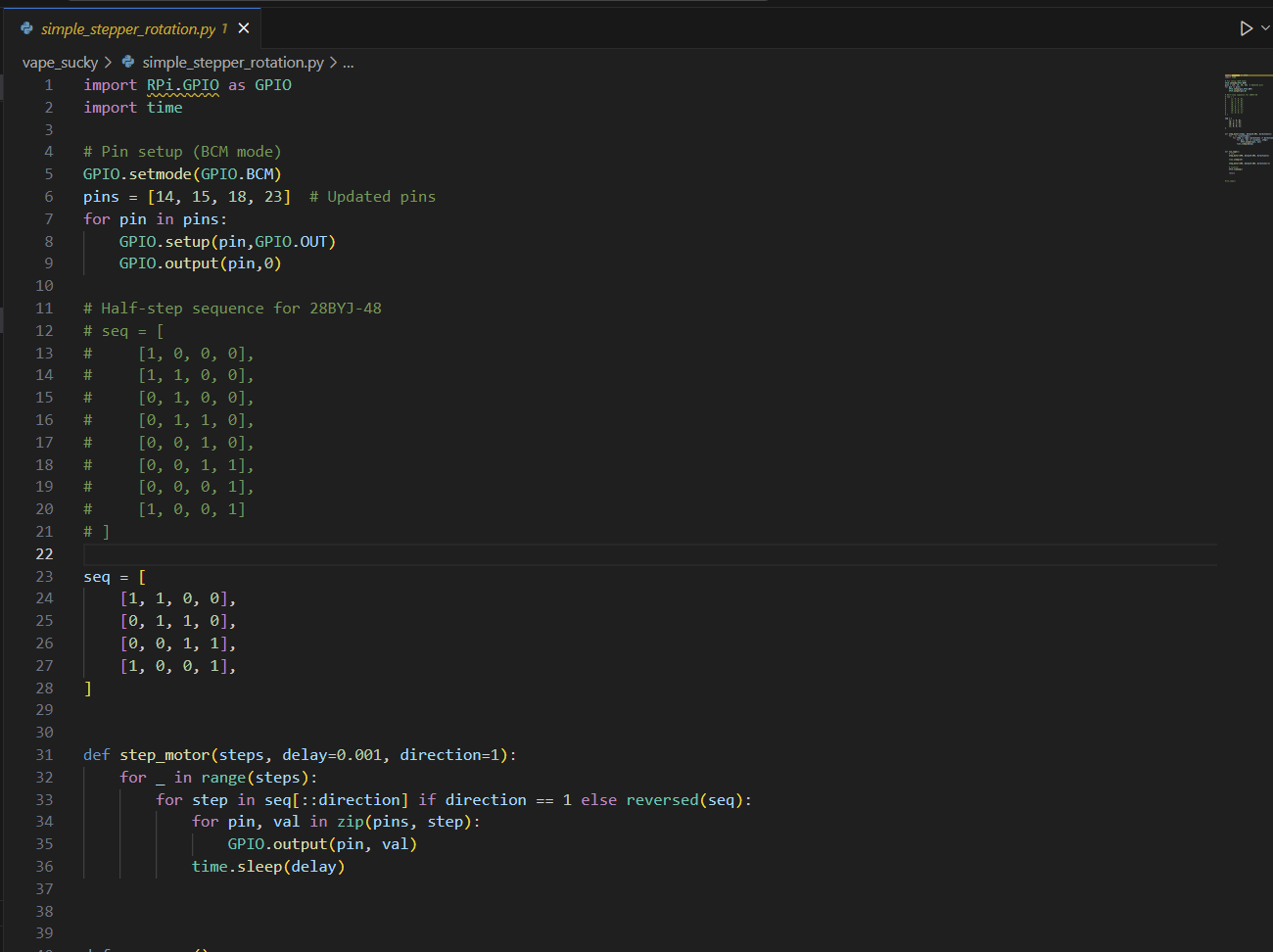This screenshot has width=1273, height=952.
Task: Run the Python file with the play button
Action: pyautogui.click(x=1246, y=28)
